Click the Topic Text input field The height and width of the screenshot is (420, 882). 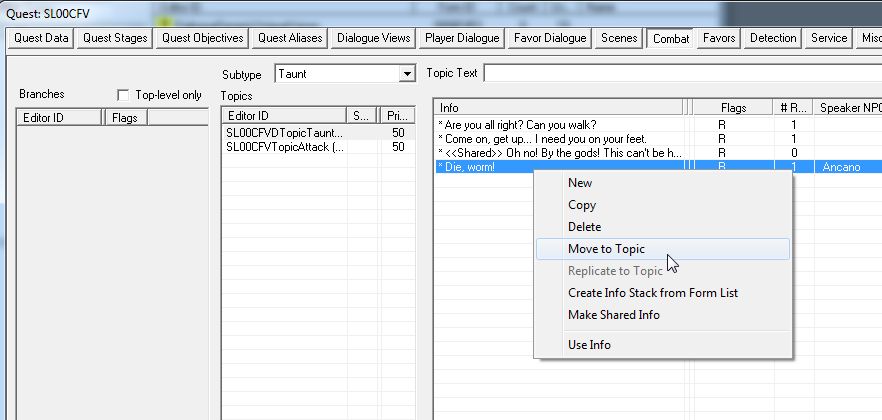[x=682, y=73]
